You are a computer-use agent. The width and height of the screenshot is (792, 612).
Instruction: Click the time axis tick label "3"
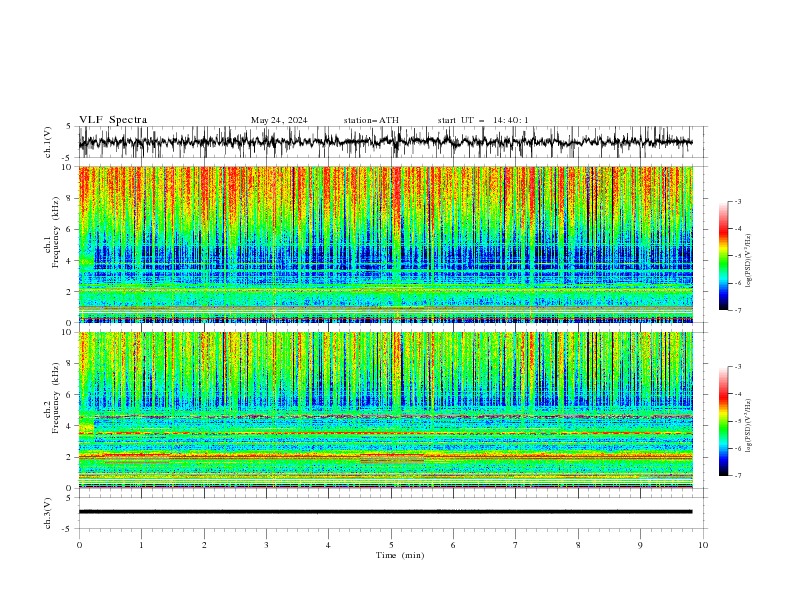pyautogui.click(x=266, y=545)
